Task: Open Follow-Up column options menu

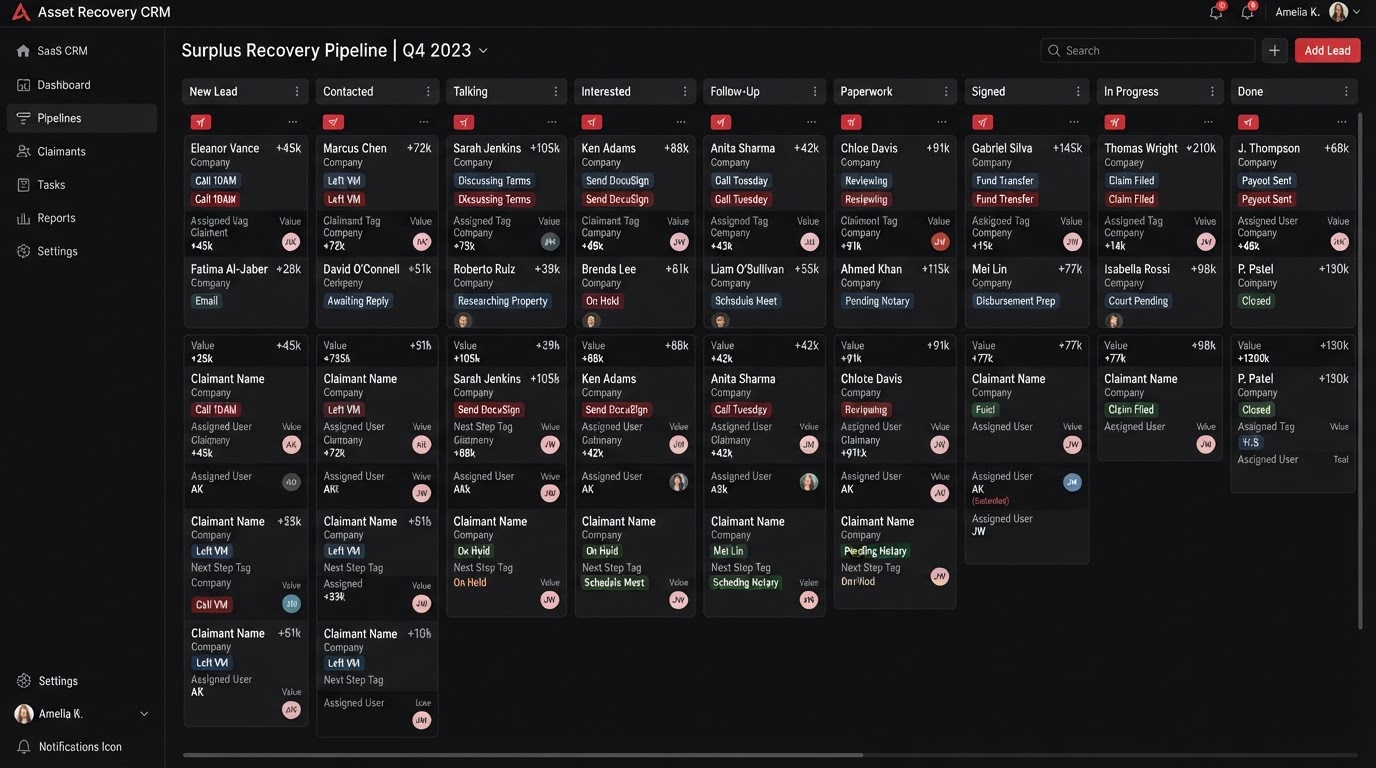Action: [815, 91]
